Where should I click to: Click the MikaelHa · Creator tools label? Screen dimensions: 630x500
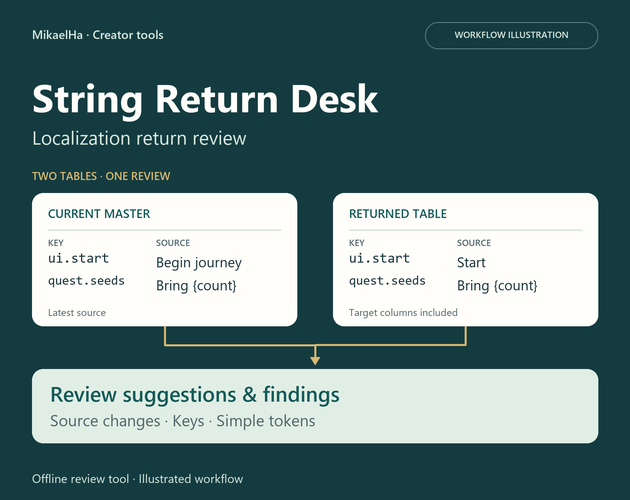point(98,35)
